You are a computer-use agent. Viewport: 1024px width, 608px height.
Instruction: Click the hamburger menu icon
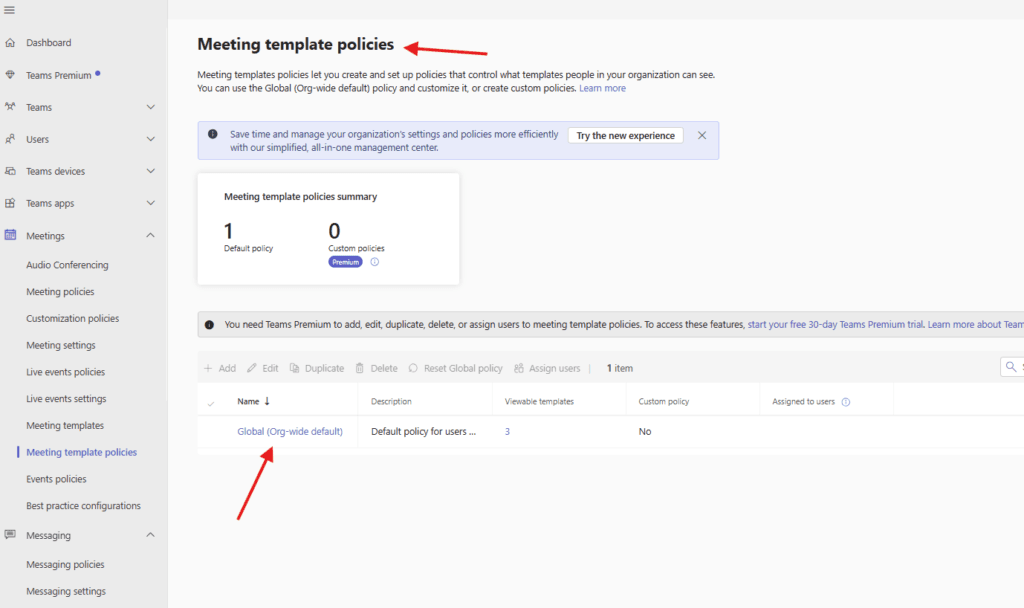[x=9, y=10]
